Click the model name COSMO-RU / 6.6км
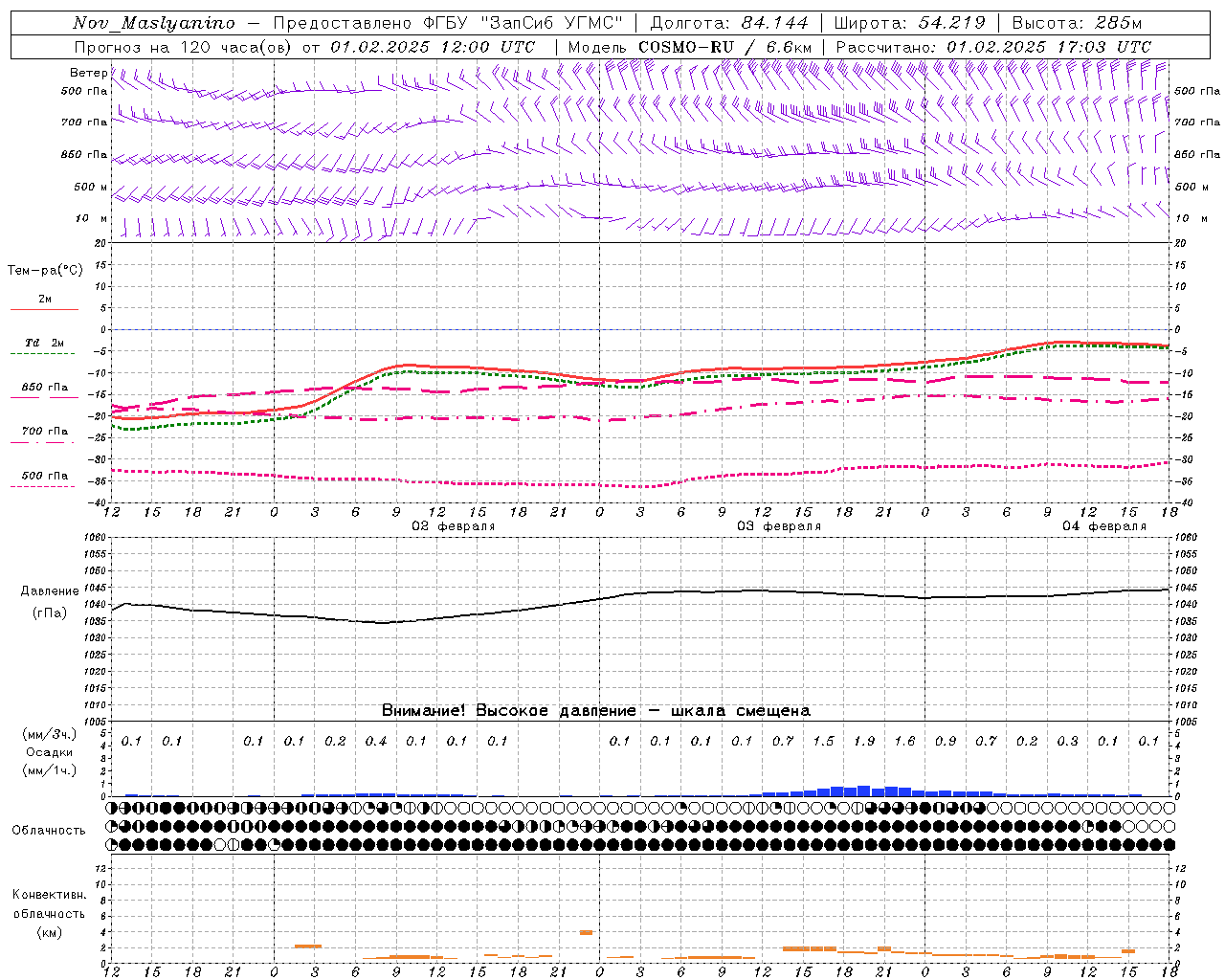This screenshot has height=980, width=1225. point(725,46)
